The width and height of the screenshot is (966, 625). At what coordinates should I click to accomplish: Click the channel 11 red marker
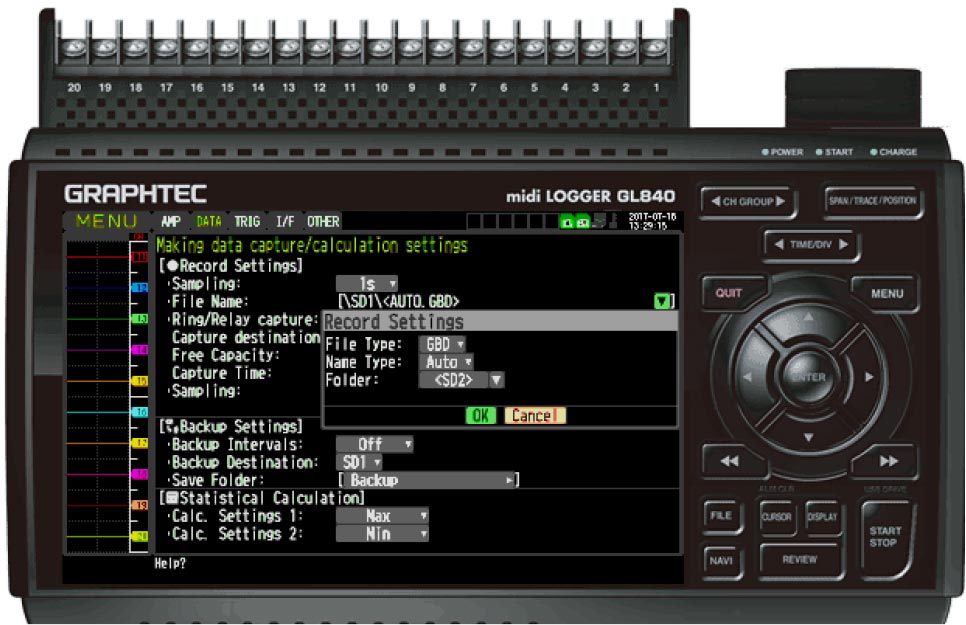140,256
